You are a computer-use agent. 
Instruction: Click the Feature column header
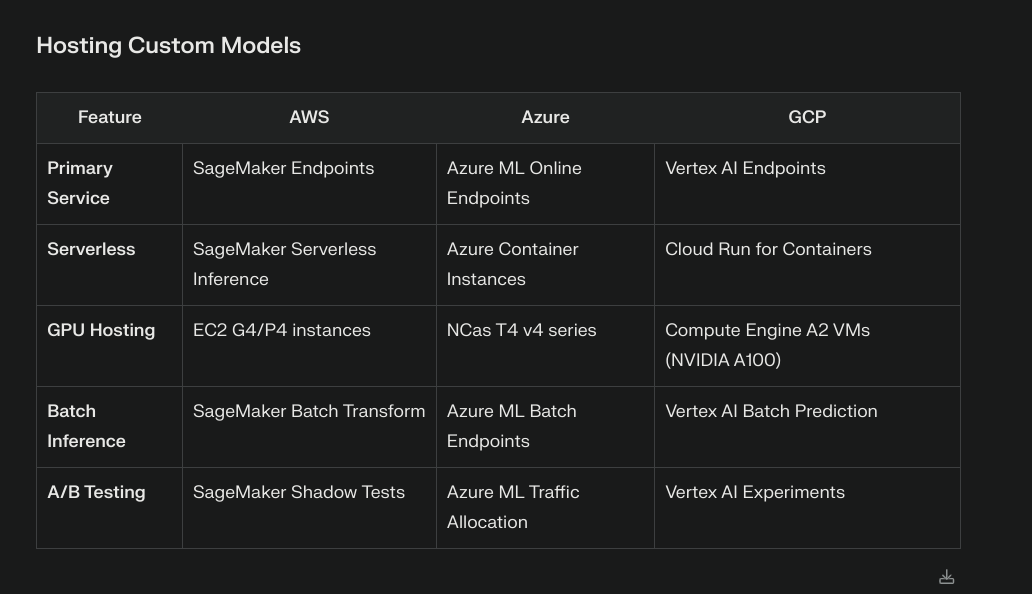[109, 118]
